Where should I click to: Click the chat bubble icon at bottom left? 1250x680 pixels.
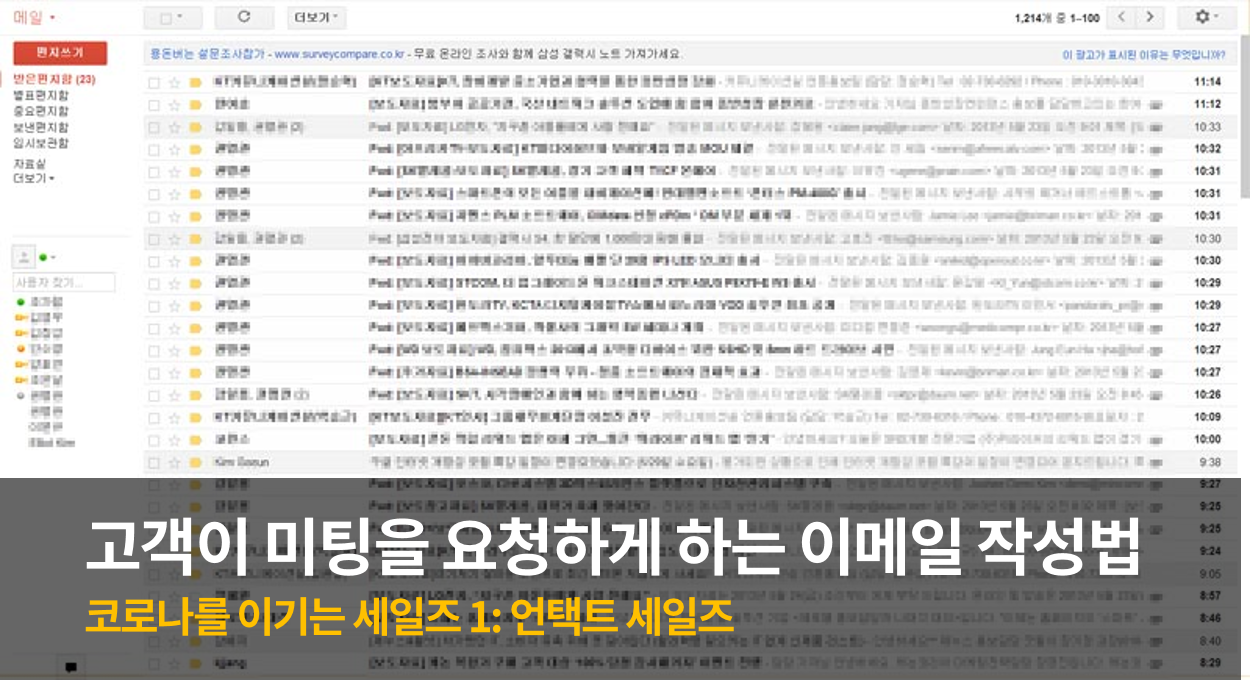(x=70, y=666)
